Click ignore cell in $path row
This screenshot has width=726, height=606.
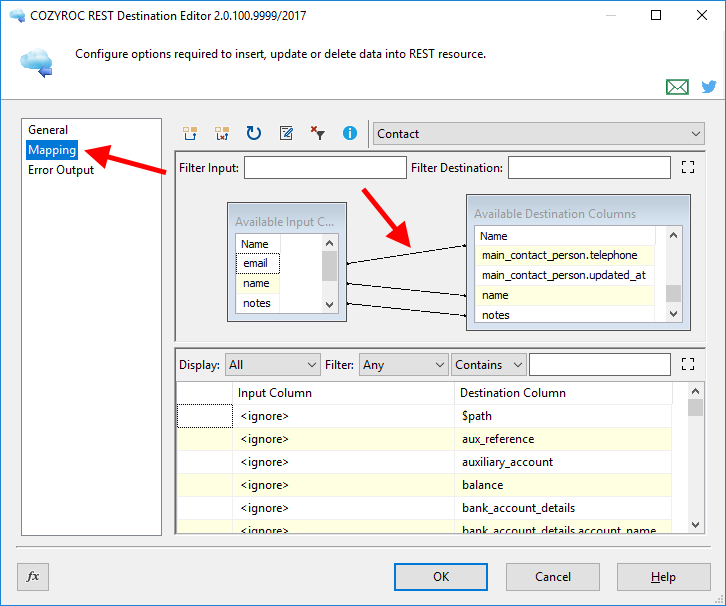[x=343, y=416]
